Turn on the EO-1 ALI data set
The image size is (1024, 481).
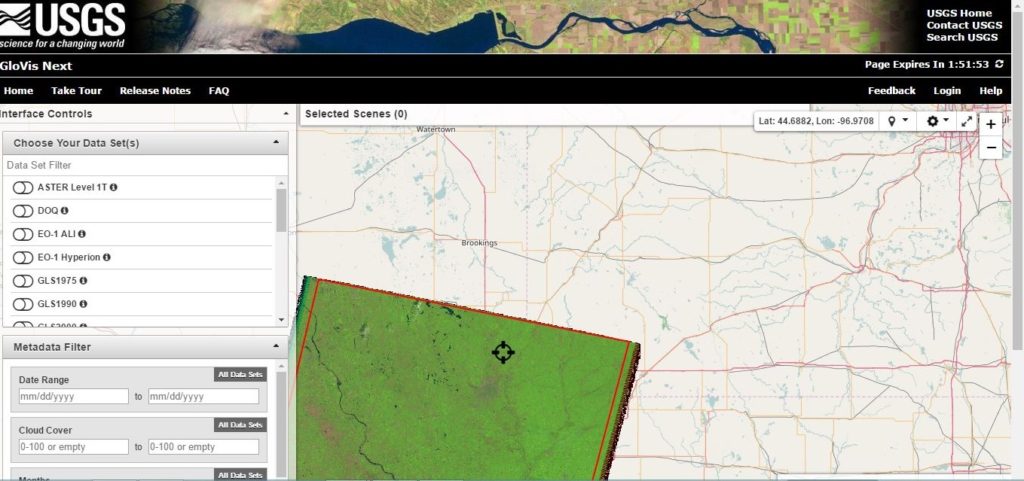(x=22, y=234)
